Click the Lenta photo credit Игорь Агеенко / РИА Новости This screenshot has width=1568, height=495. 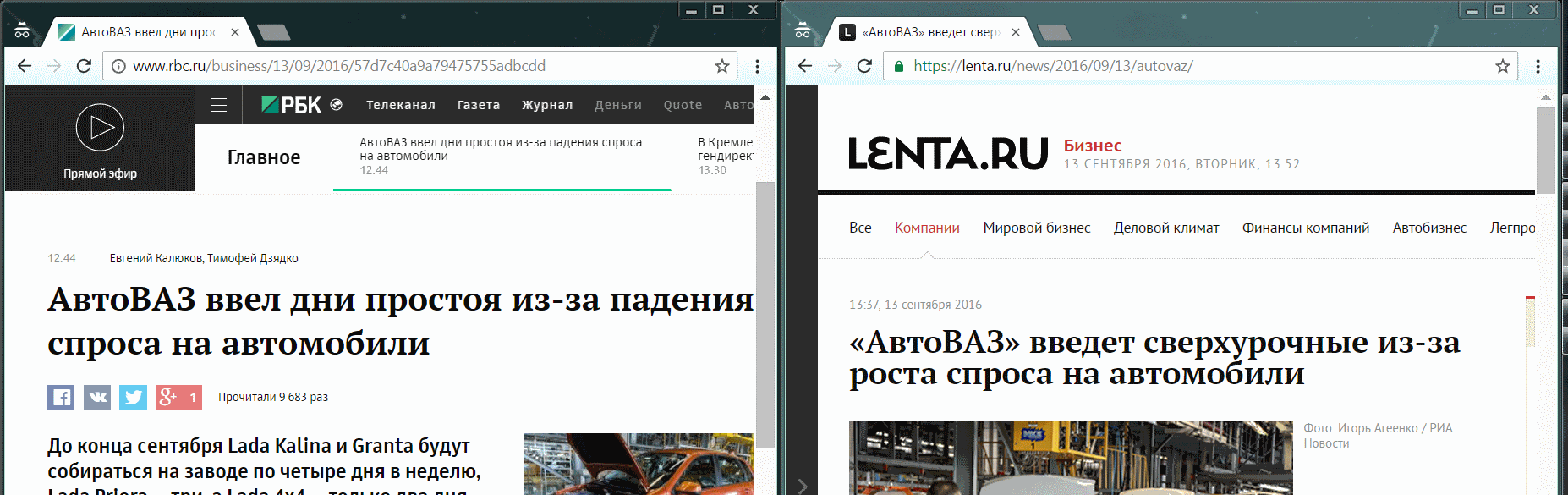point(1378,436)
